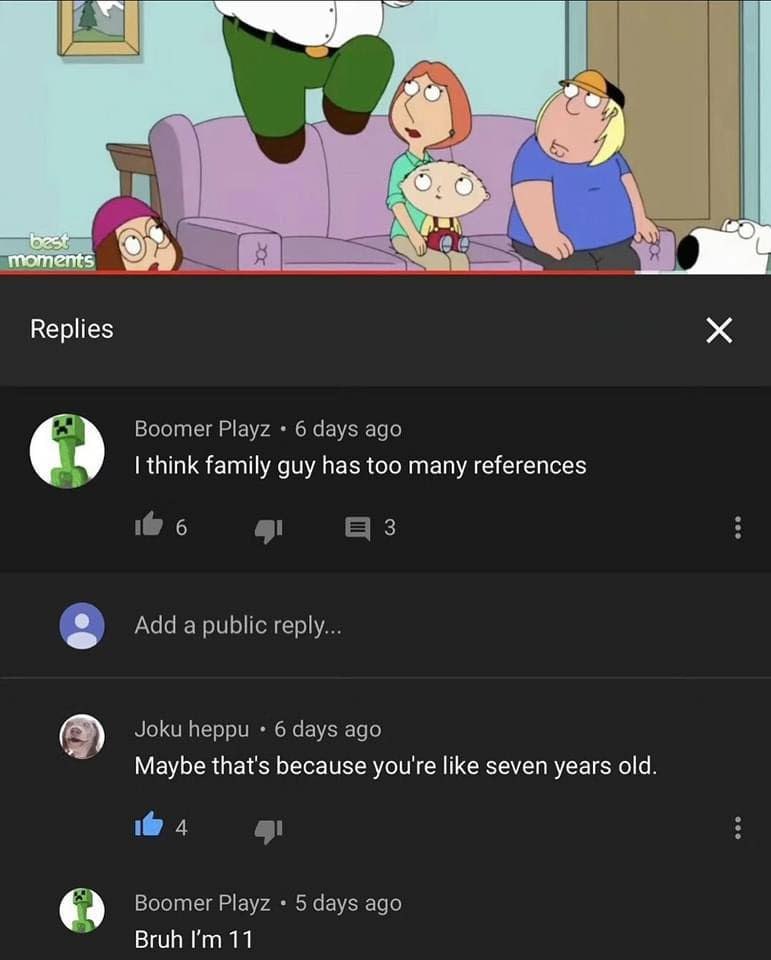Screen dimensions: 771x960
Task: Open more options for Joku heppu's reply
Action: [x=738, y=828]
